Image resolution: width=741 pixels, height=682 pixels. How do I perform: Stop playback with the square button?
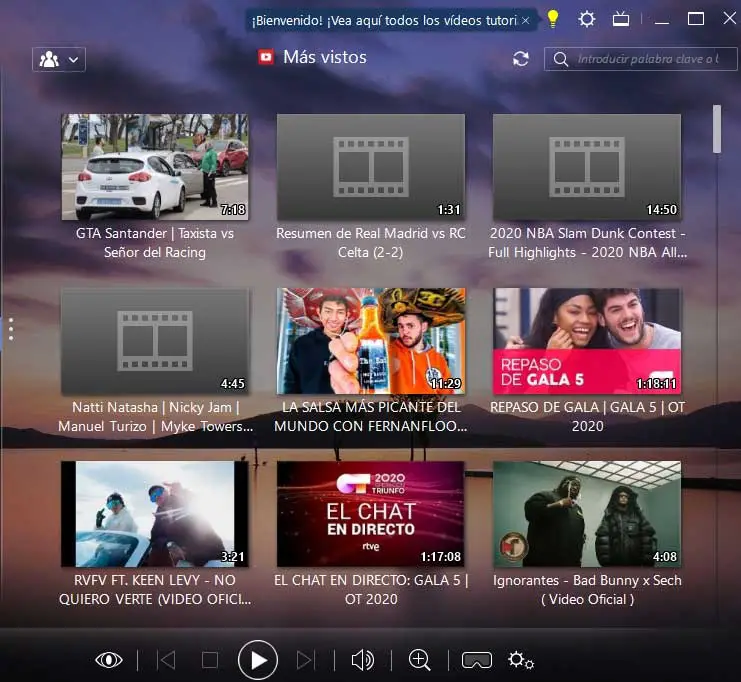(210, 660)
